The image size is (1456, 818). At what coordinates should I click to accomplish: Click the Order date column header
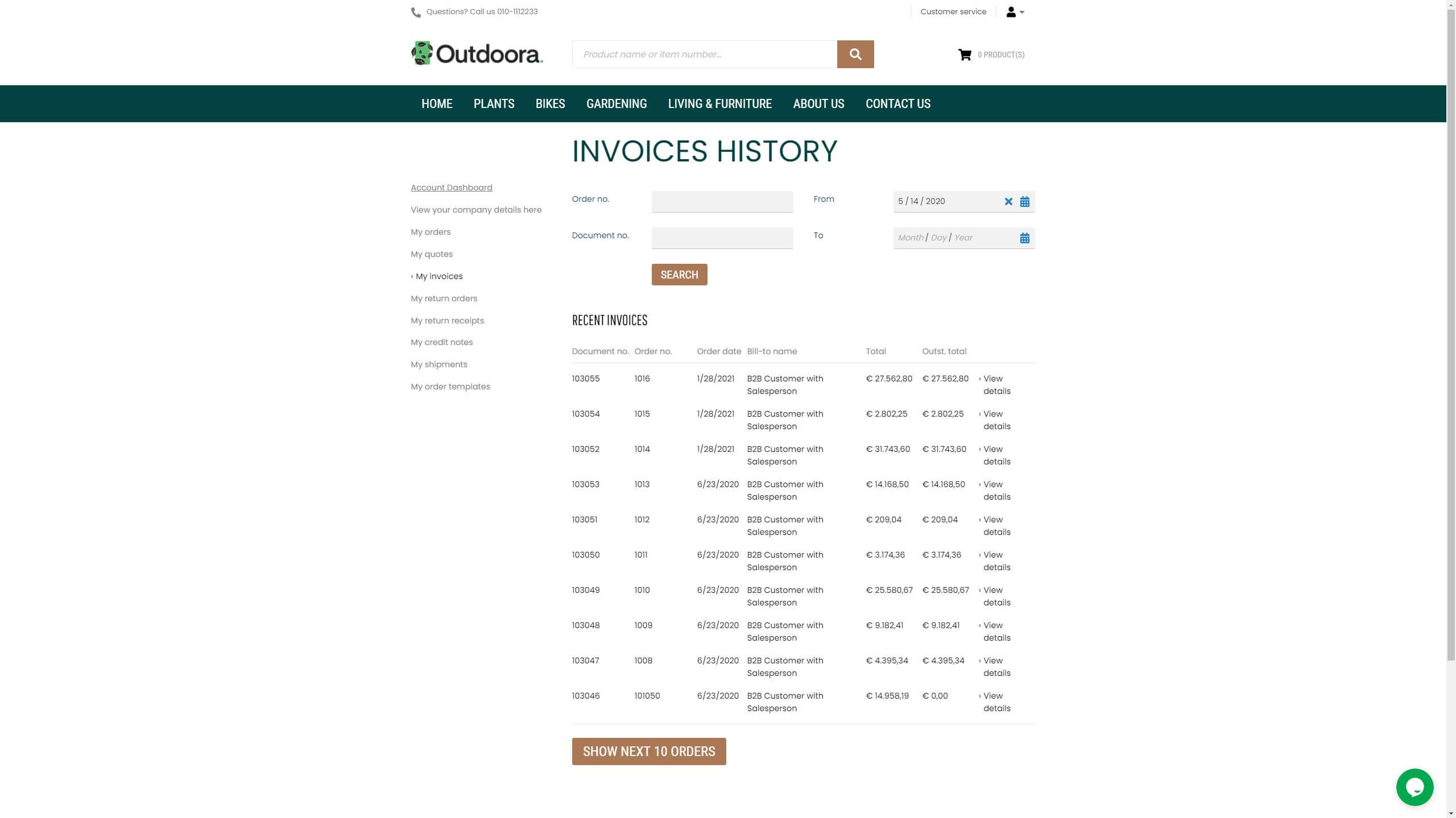(x=719, y=351)
